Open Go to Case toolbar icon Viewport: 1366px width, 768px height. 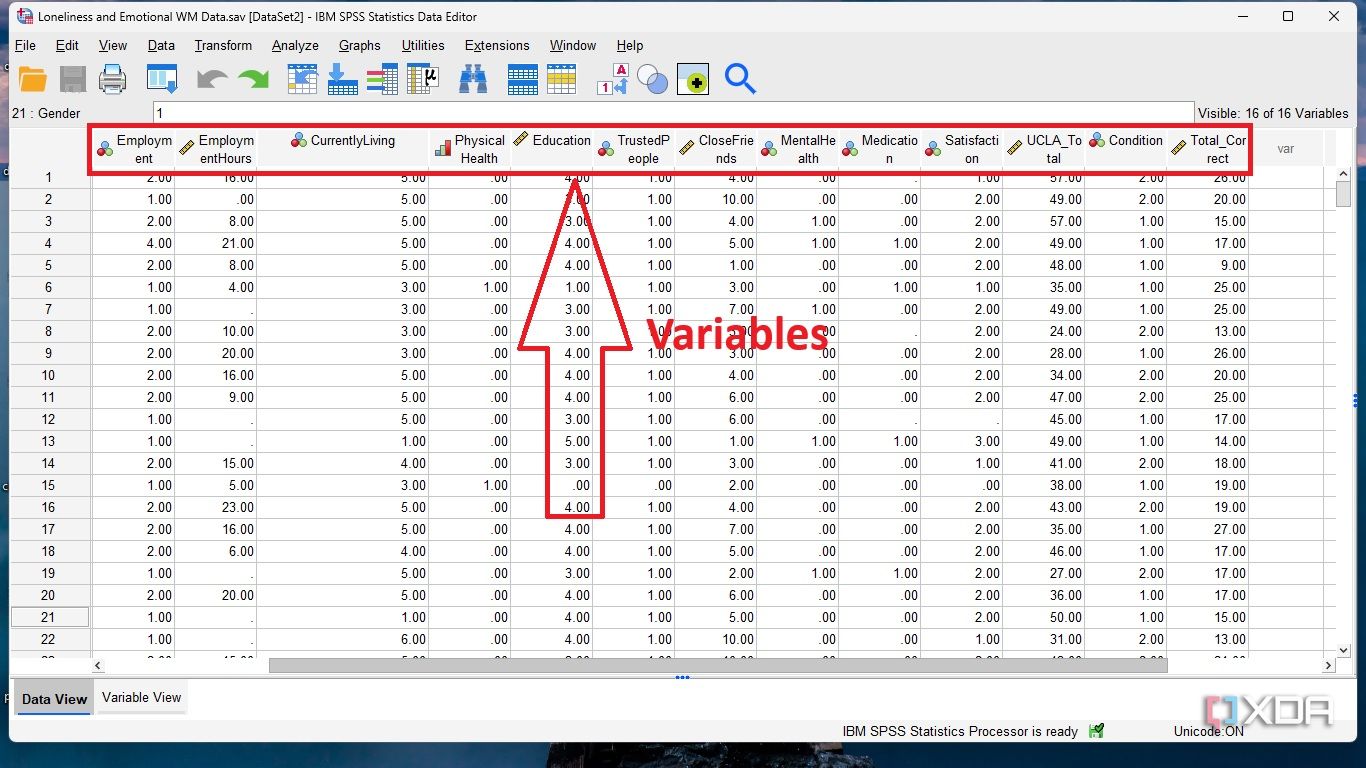pos(303,79)
